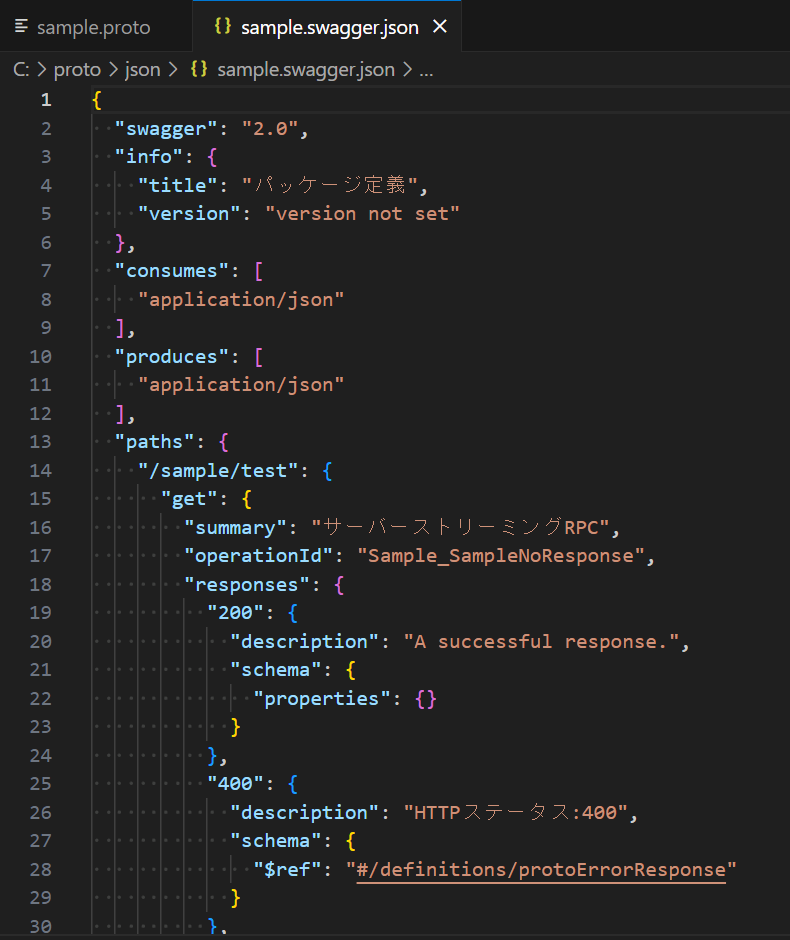
Task: Click the C: breadcrumb segment
Action: pyautogui.click(x=21, y=70)
